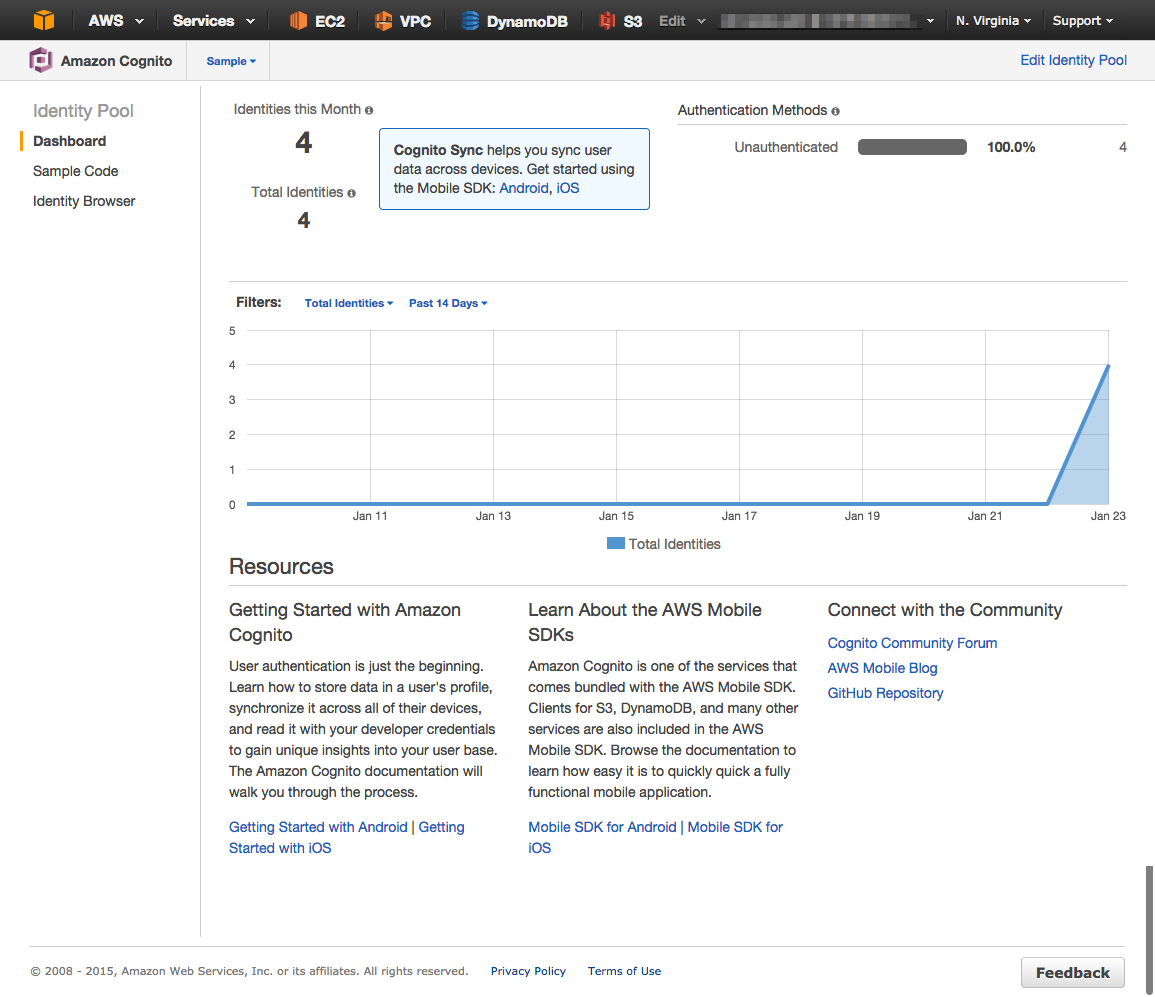This screenshot has height=997, width=1155.
Task: Switch to the Sample Code section
Action: pos(75,171)
